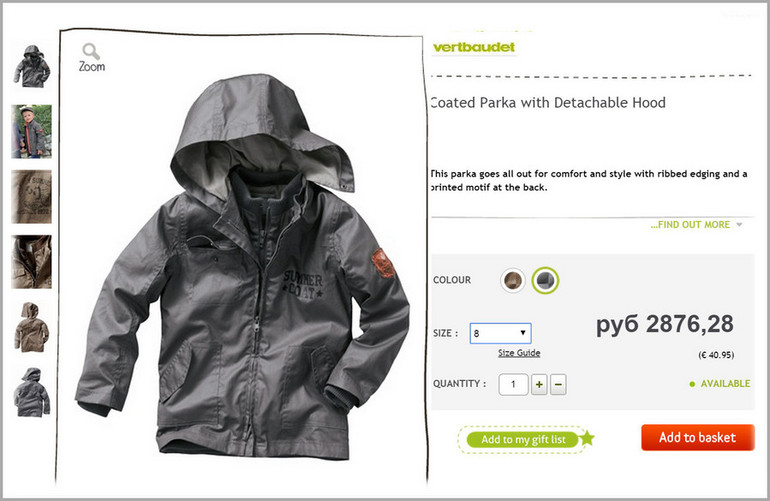Open the size dropdown showing 8
Viewport: 770px width, 501px height.
(x=500, y=333)
